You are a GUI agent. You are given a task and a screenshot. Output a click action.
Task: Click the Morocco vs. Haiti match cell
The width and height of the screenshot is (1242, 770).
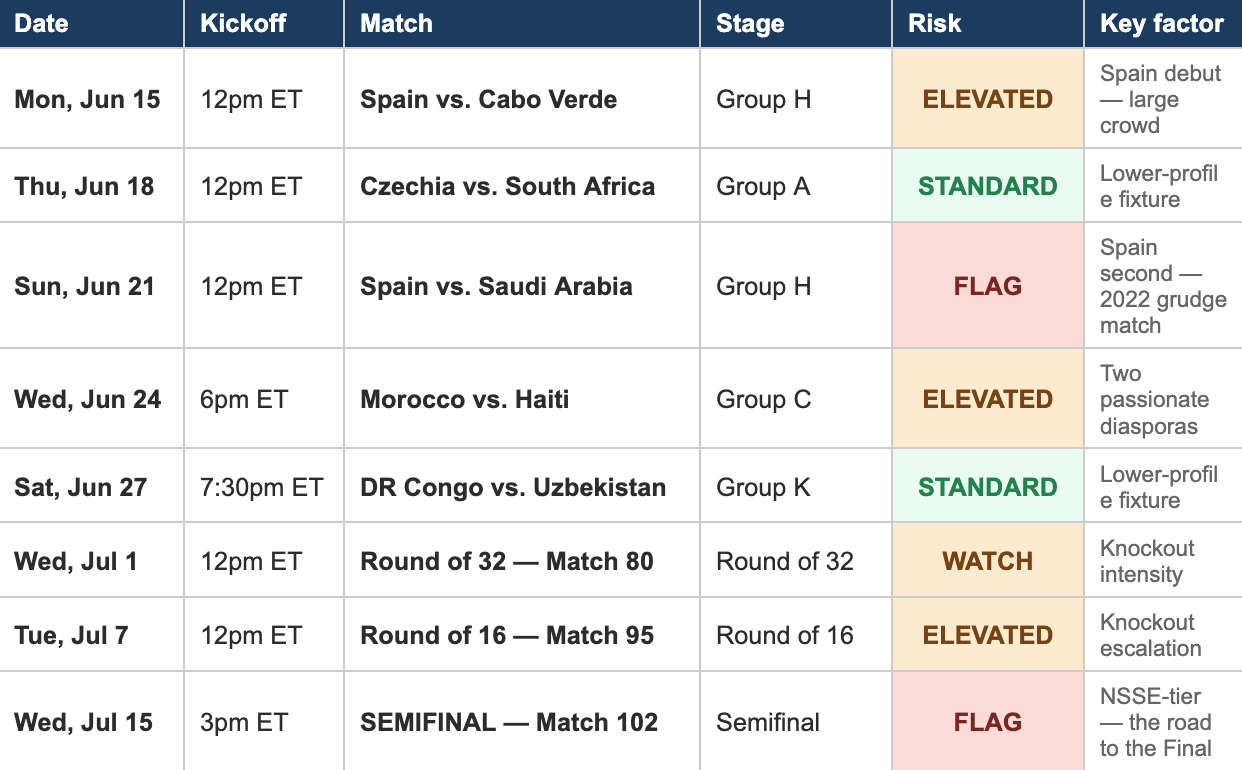pos(522,399)
